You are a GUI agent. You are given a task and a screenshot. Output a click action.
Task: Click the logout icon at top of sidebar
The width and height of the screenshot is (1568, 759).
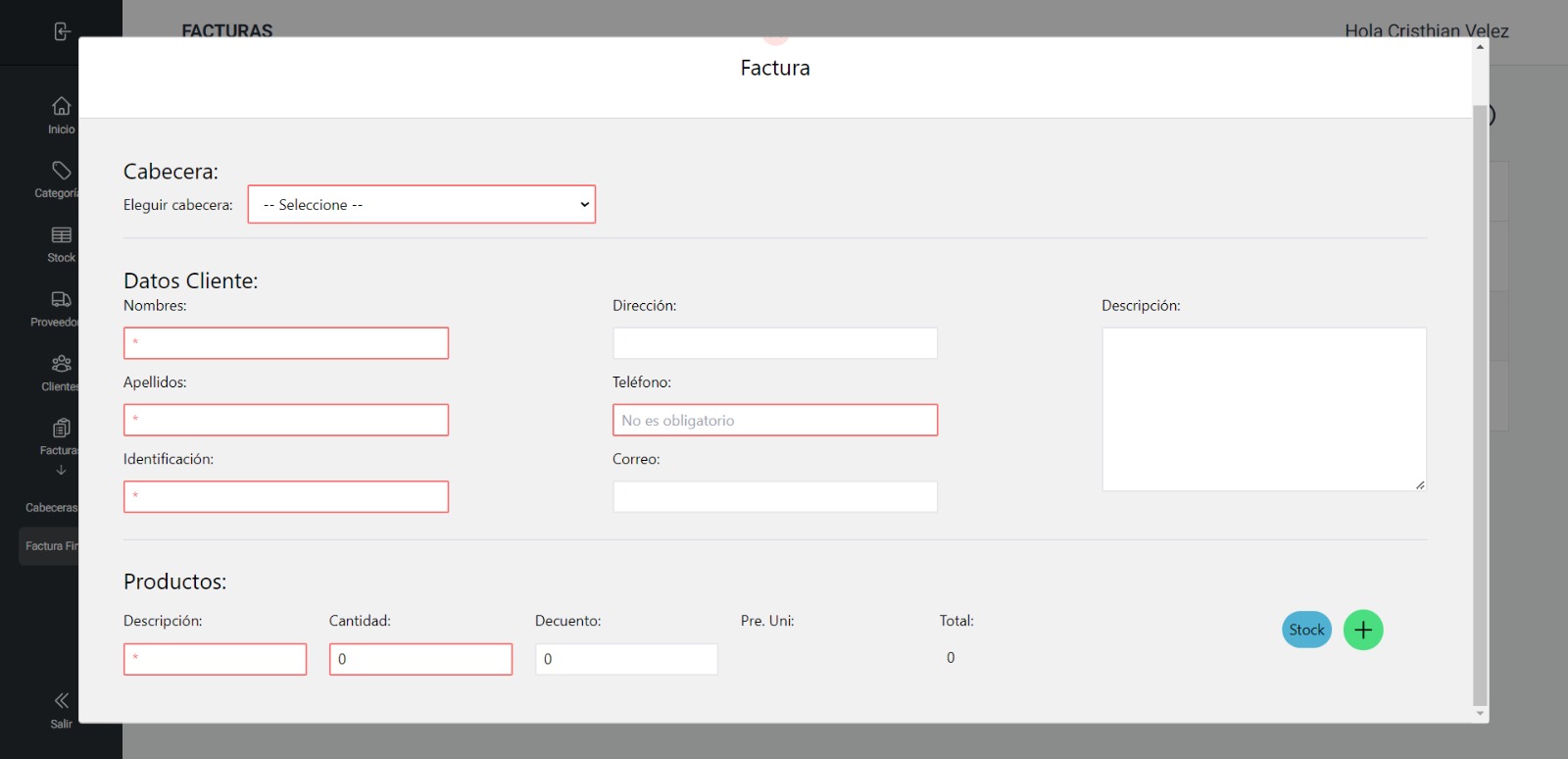(62, 31)
